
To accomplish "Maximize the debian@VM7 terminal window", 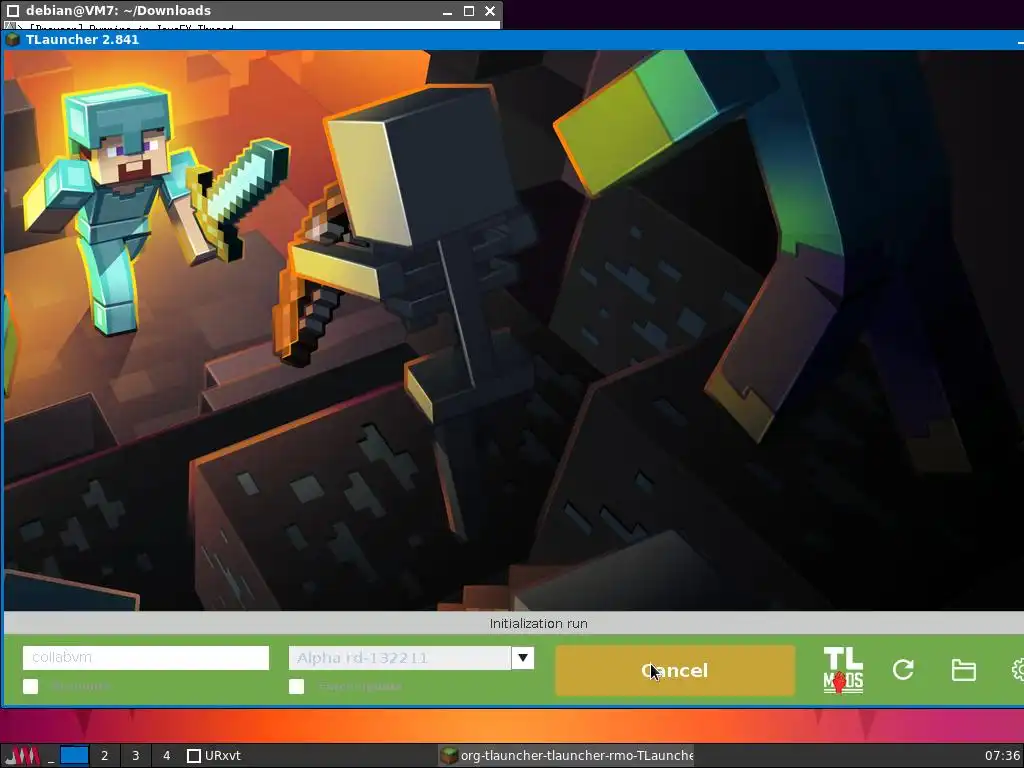I will coord(469,10).
